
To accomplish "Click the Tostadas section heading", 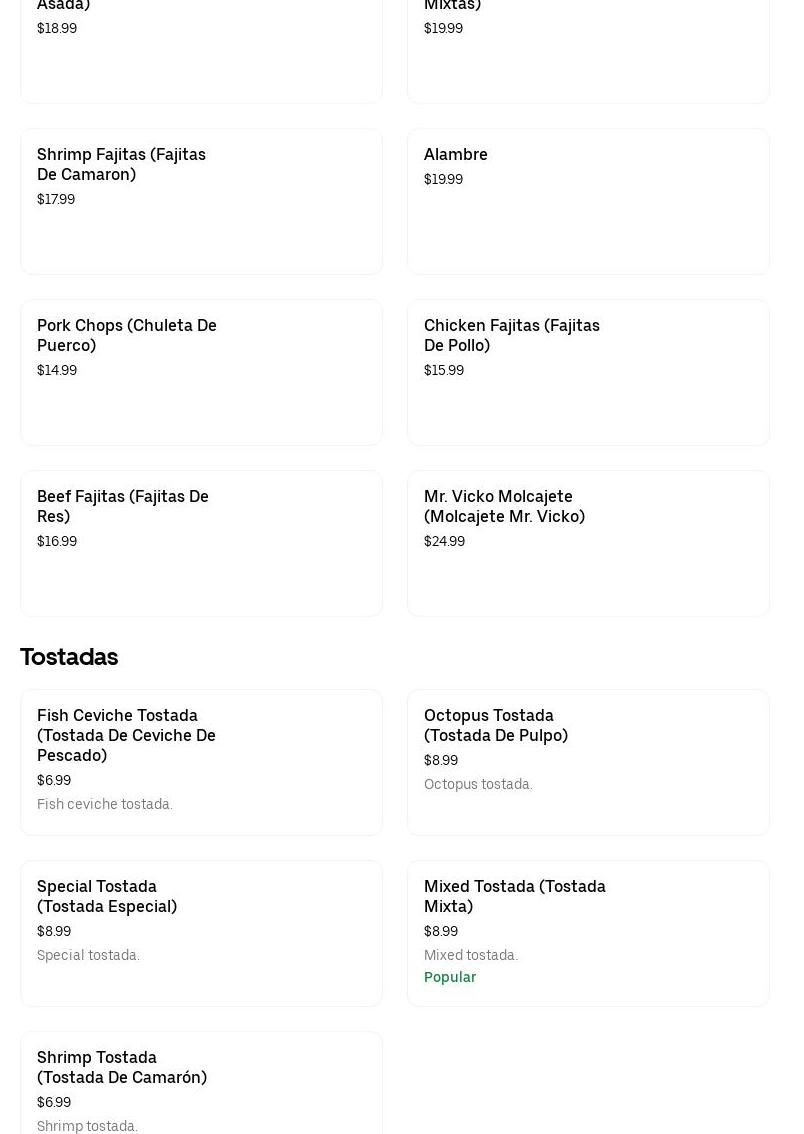I will tap(69, 657).
